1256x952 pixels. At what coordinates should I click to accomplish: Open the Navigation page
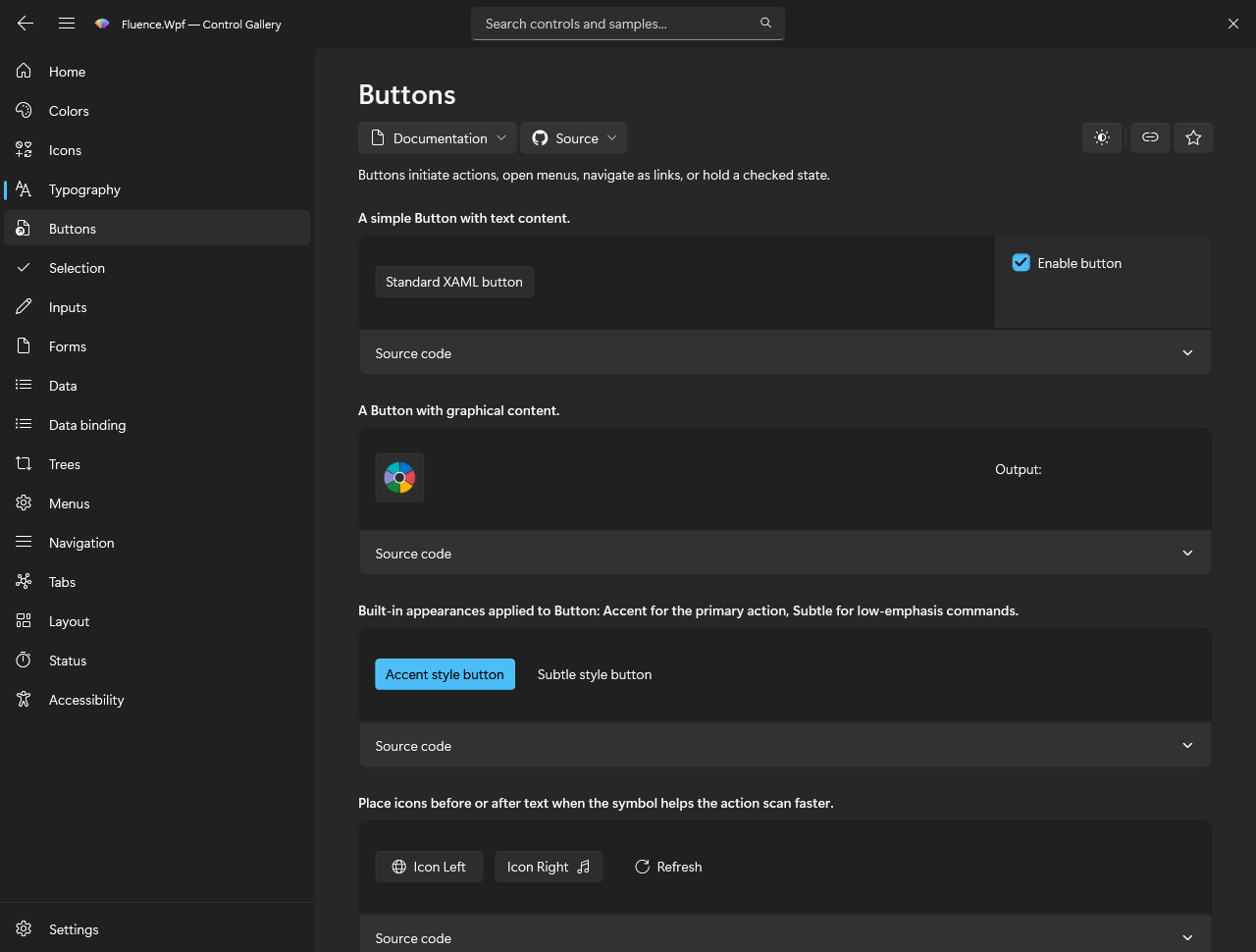(x=157, y=542)
